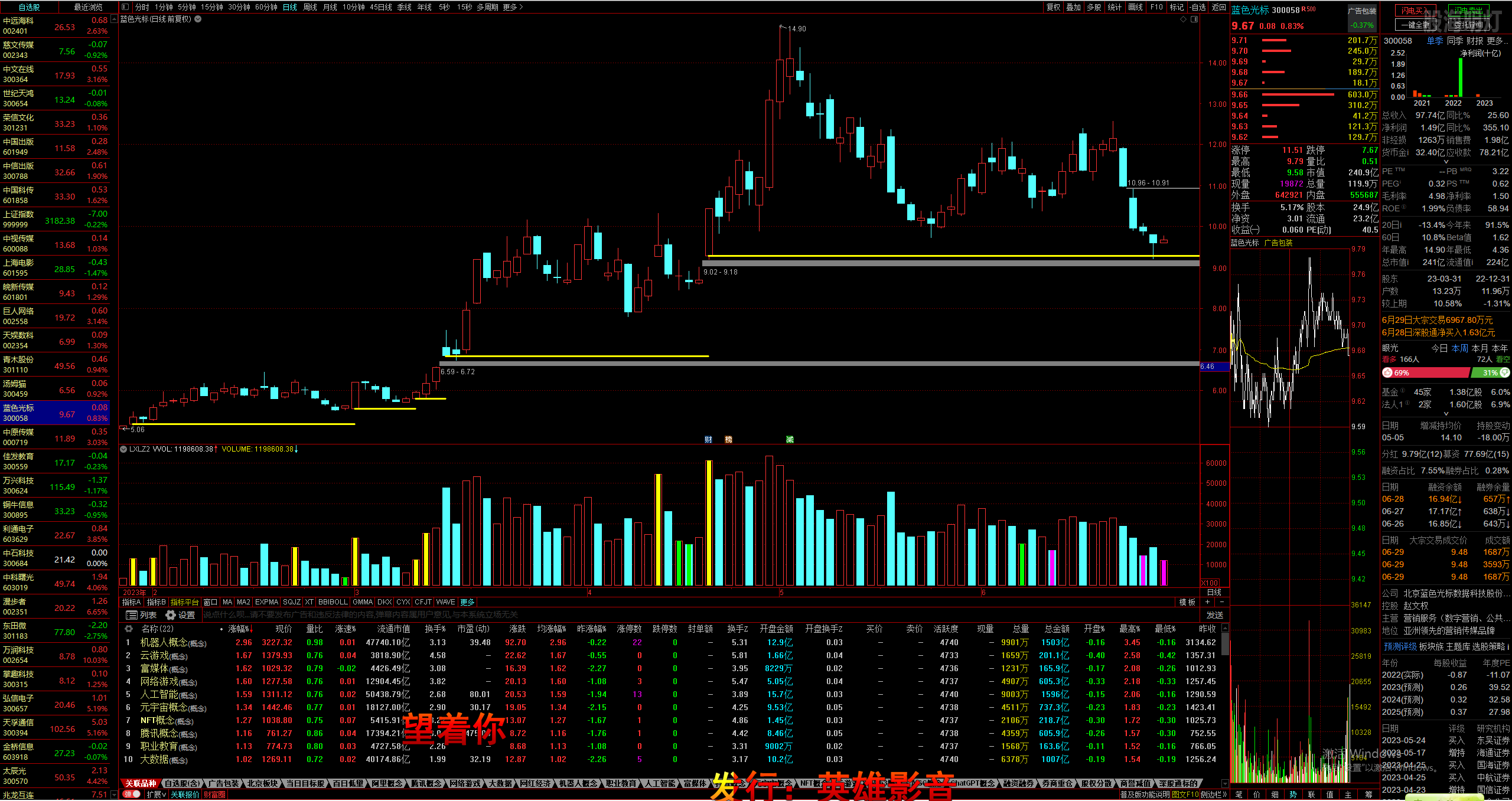
Task: Select the 关联品种 bottom tab
Action: point(141,783)
